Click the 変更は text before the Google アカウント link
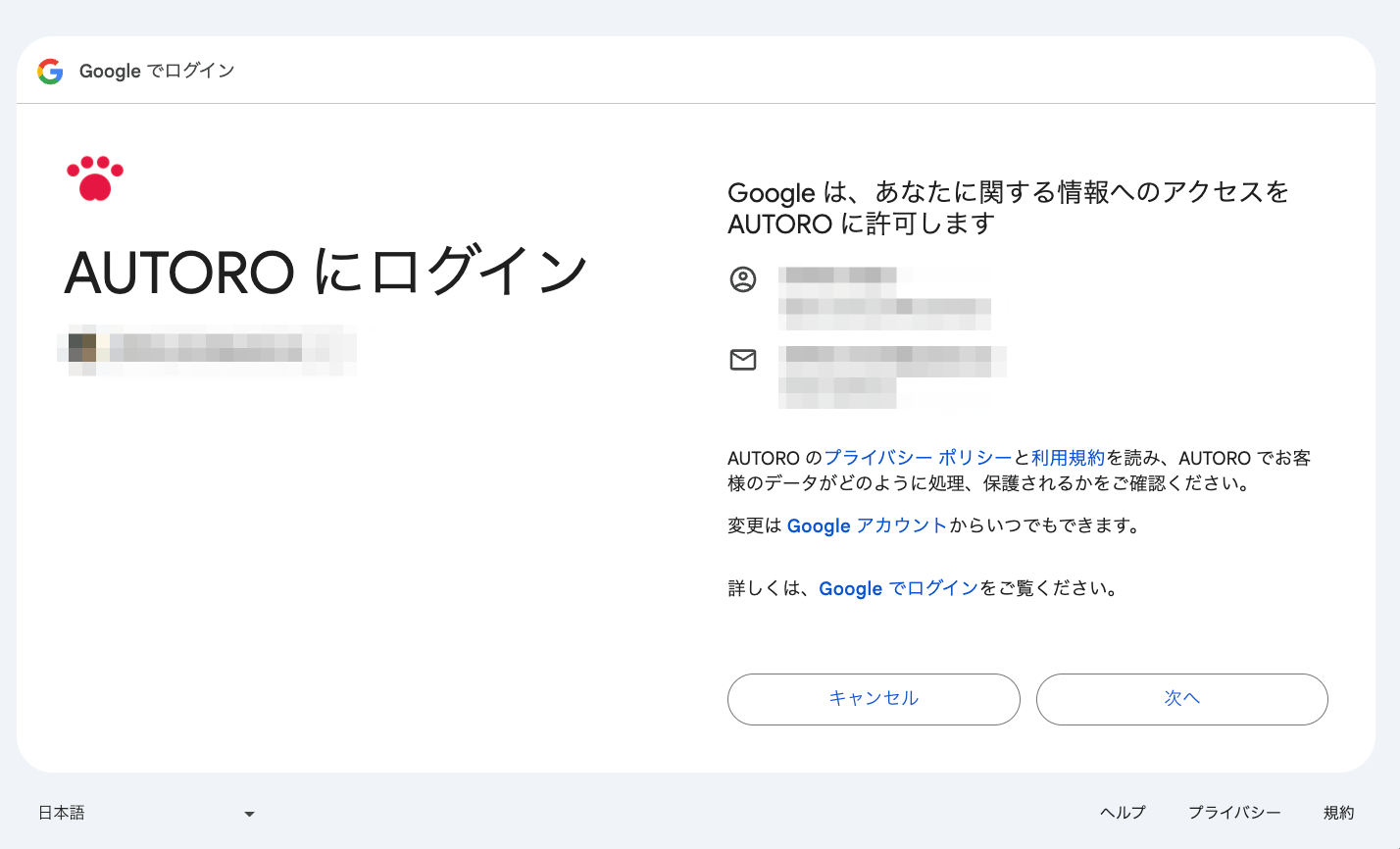Image resolution: width=1400 pixels, height=849 pixels. [x=755, y=525]
